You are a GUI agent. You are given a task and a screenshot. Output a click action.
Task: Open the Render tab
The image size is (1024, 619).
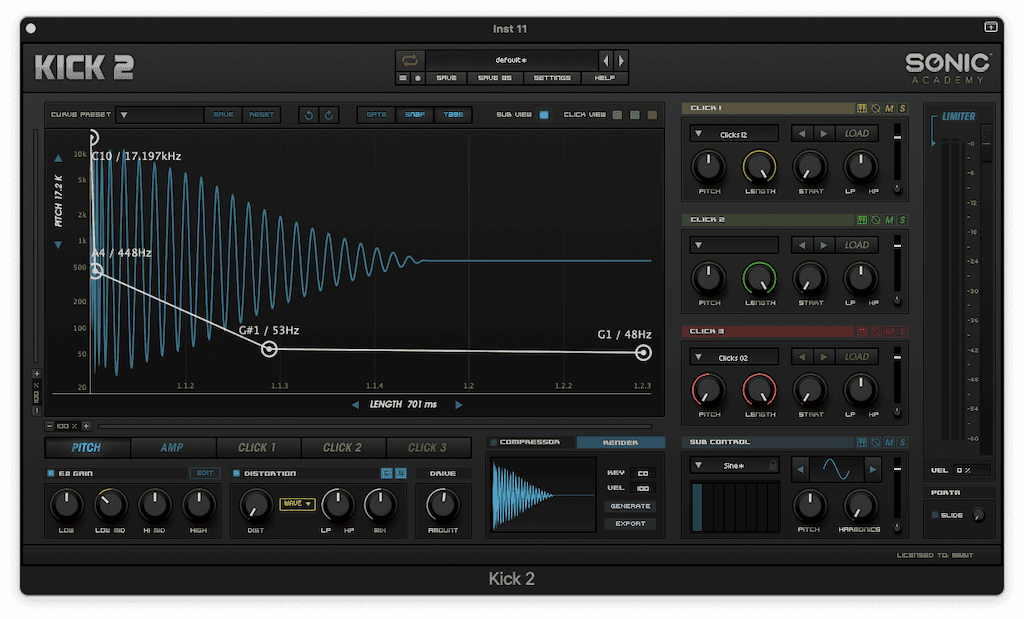tap(620, 443)
